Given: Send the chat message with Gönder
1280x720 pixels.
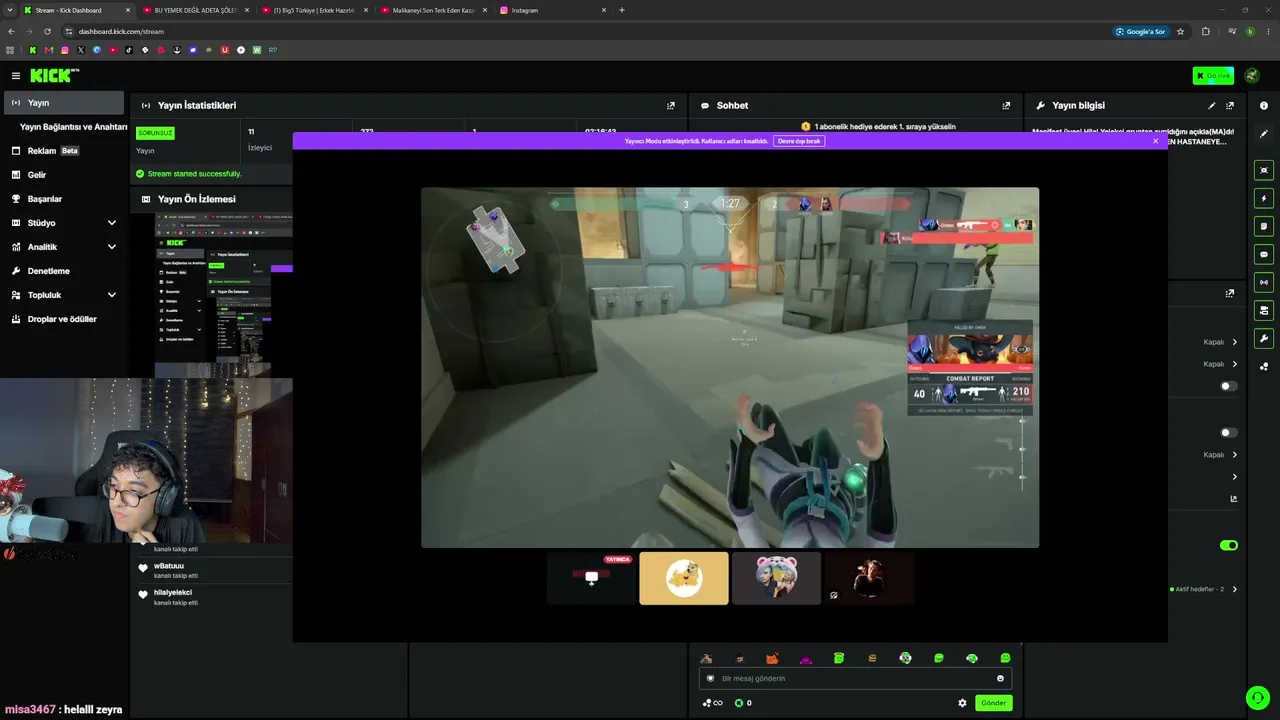Looking at the screenshot, I should (x=993, y=703).
